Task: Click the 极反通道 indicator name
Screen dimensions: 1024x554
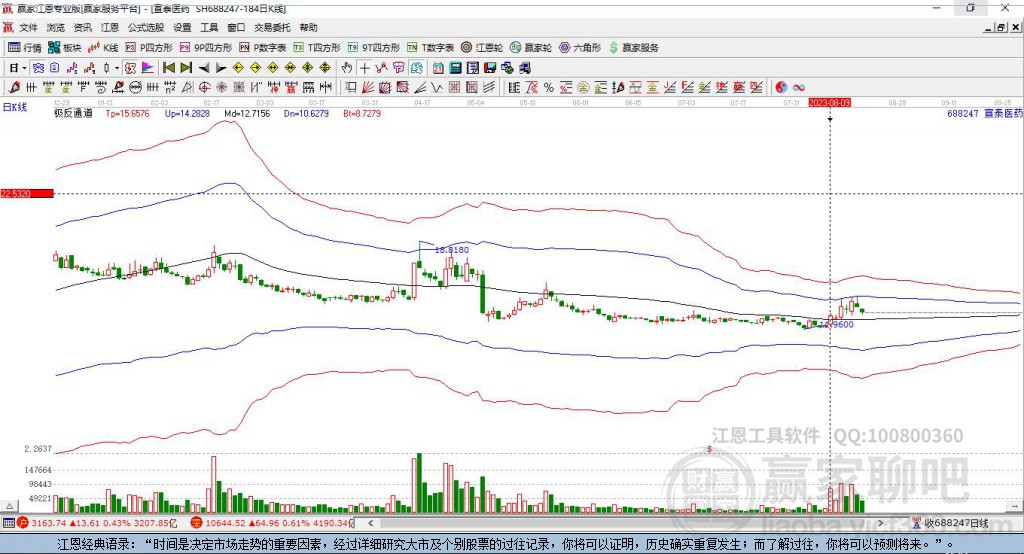Action: pos(73,114)
